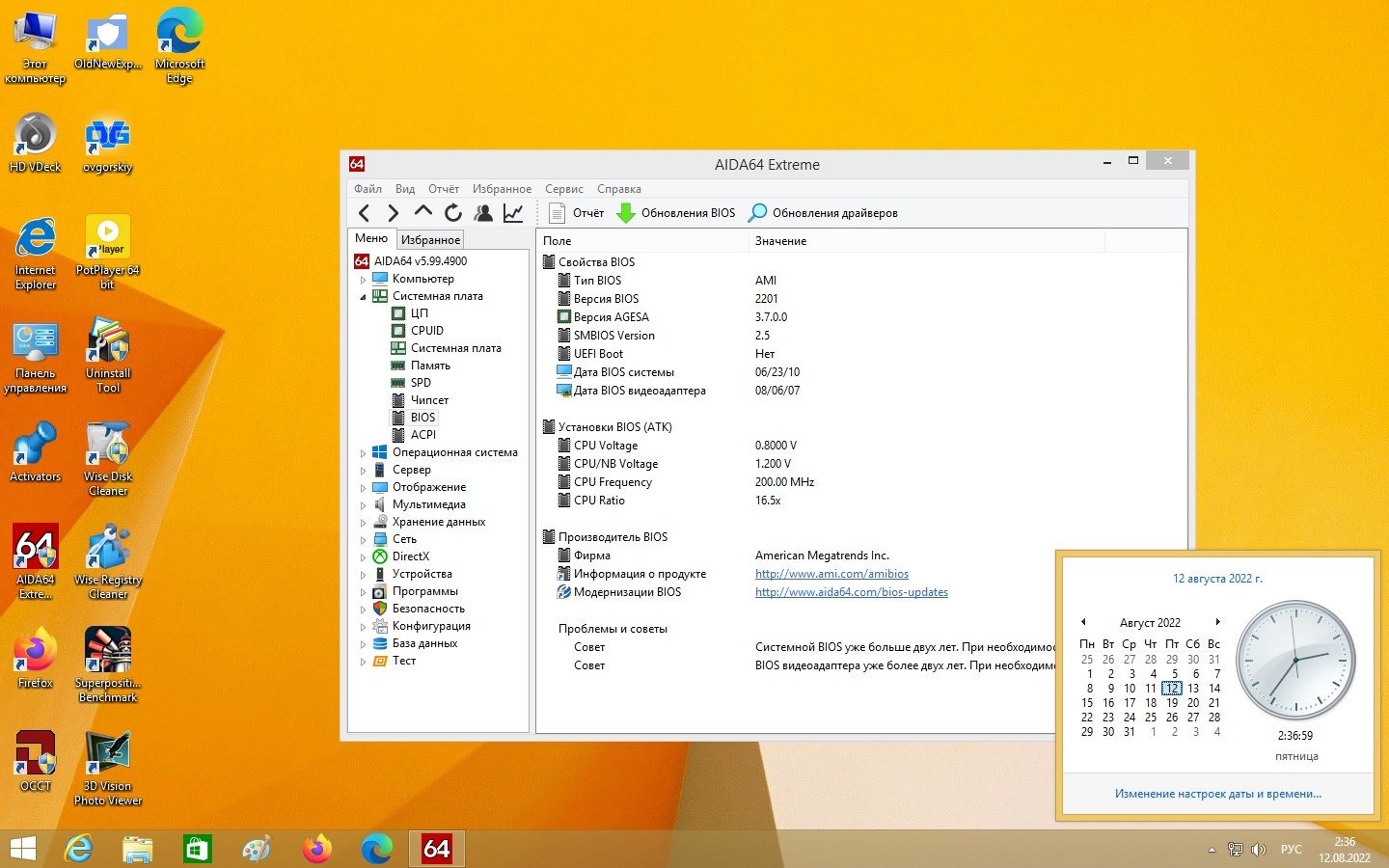Click the Поле column header
This screenshot has width=1389, height=868.
[x=642, y=240]
